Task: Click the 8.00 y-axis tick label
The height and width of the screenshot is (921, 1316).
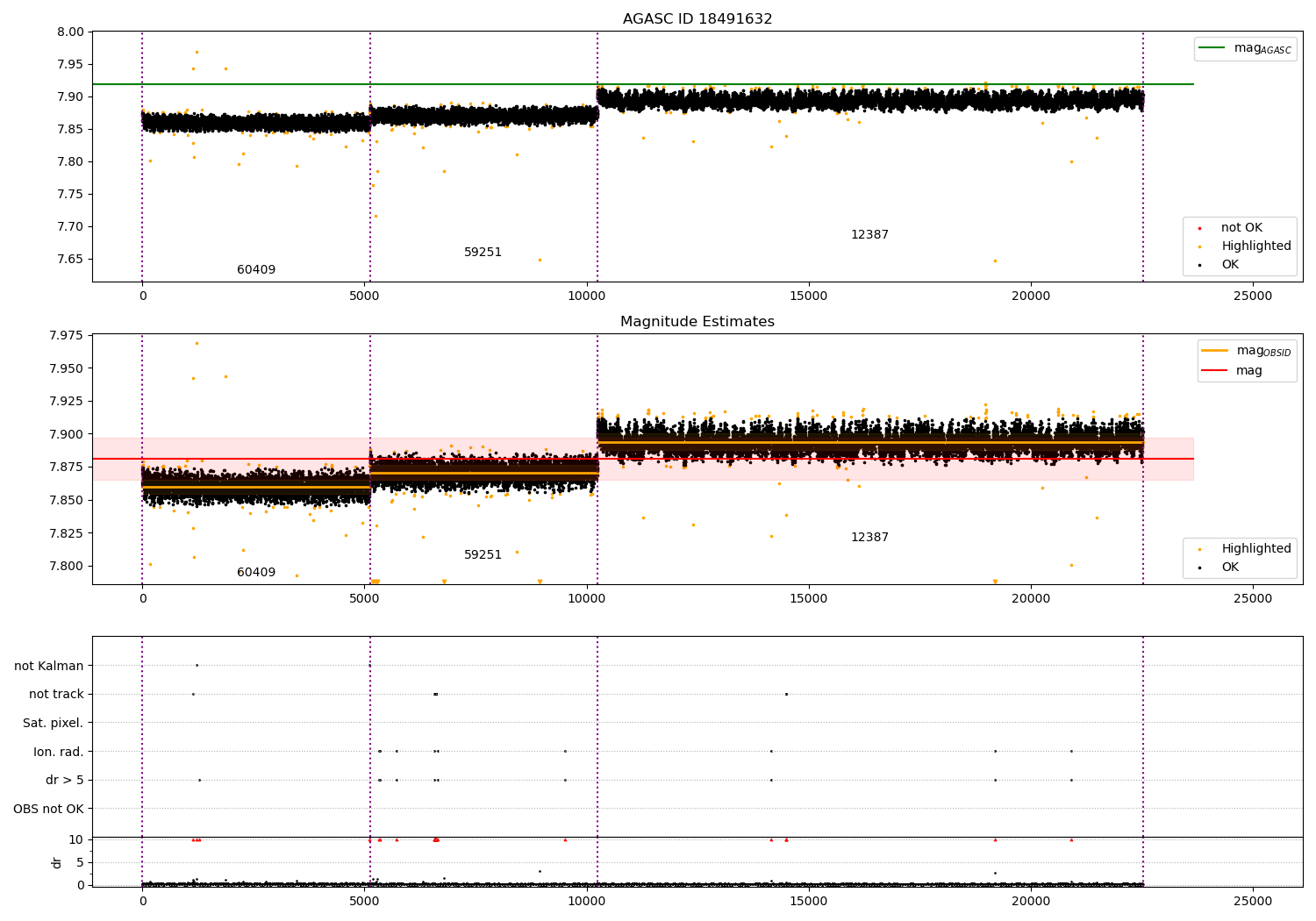Action: click(x=69, y=32)
